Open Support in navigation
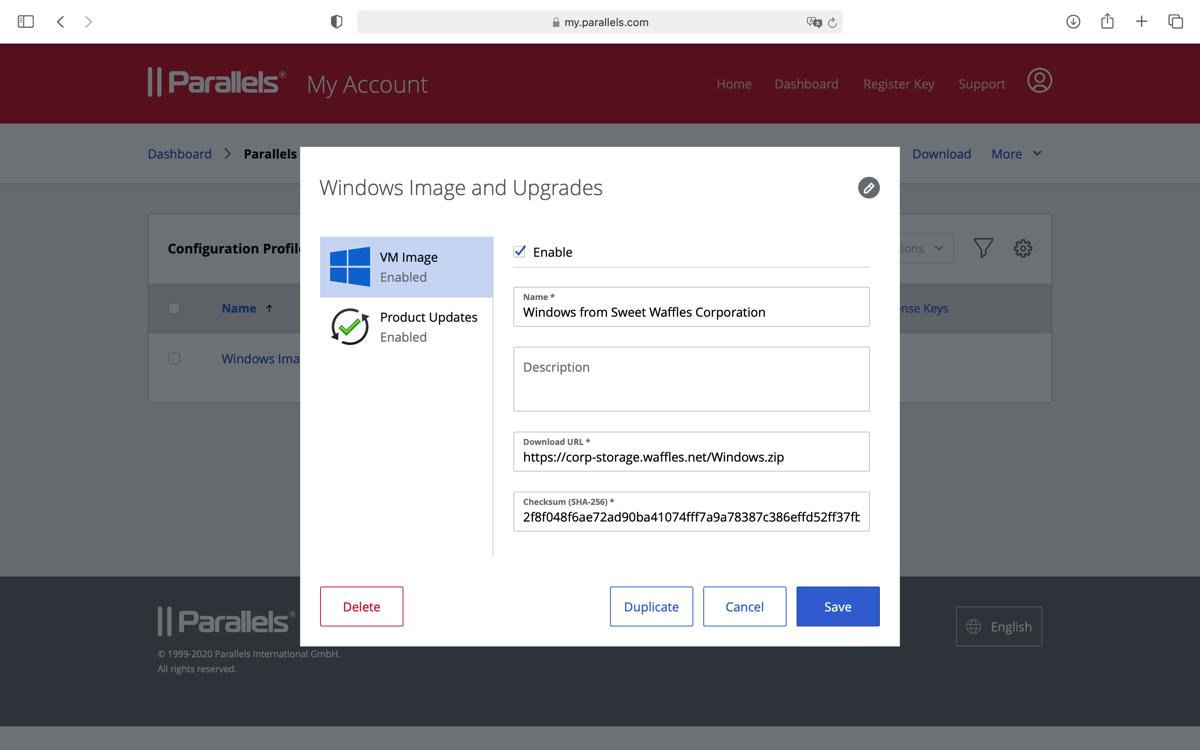The height and width of the screenshot is (750, 1200). pos(982,84)
